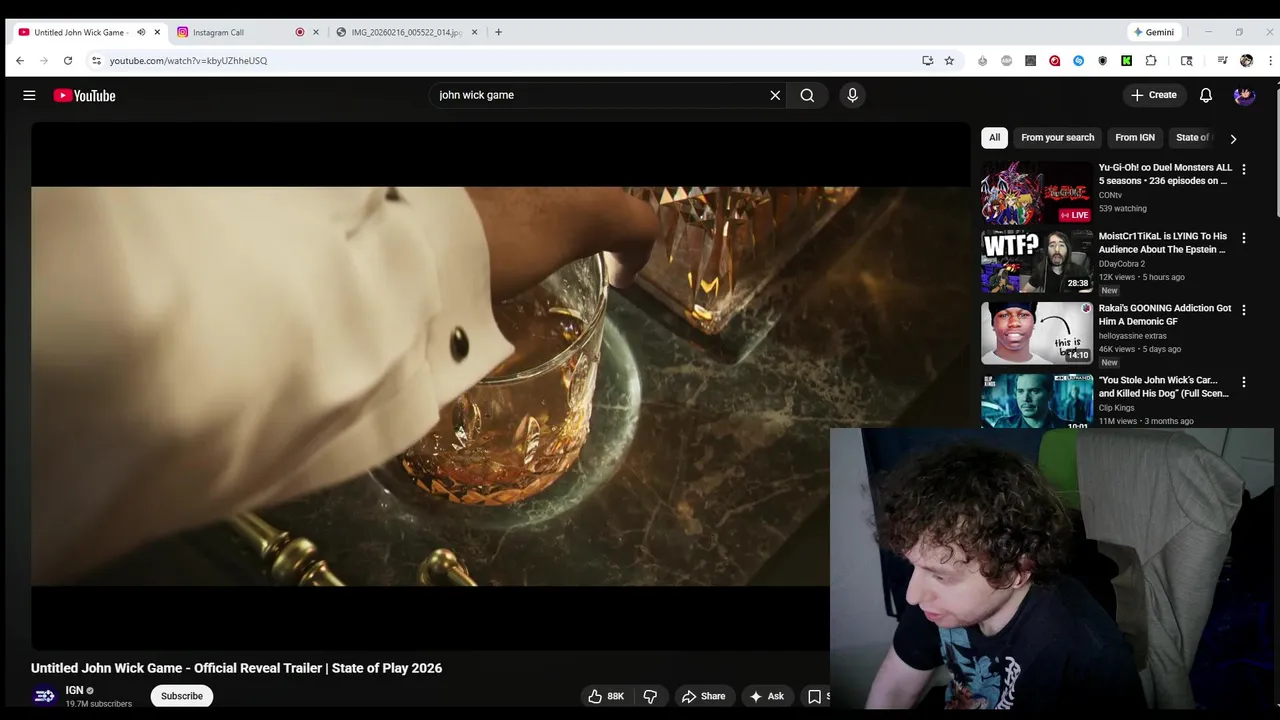The image size is (1280, 720).
Task: Open the YouTube notifications bell
Action: coord(1206,95)
